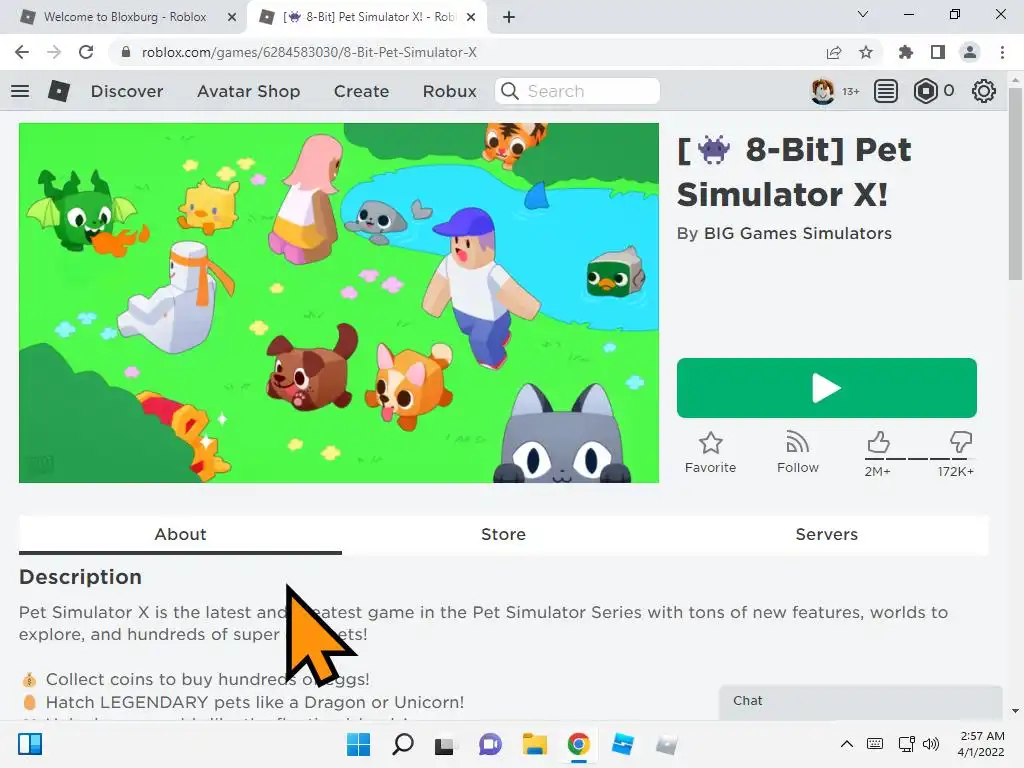Open Chrome extensions puzzle icon
This screenshot has height=768, width=1024.
tap(906, 52)
